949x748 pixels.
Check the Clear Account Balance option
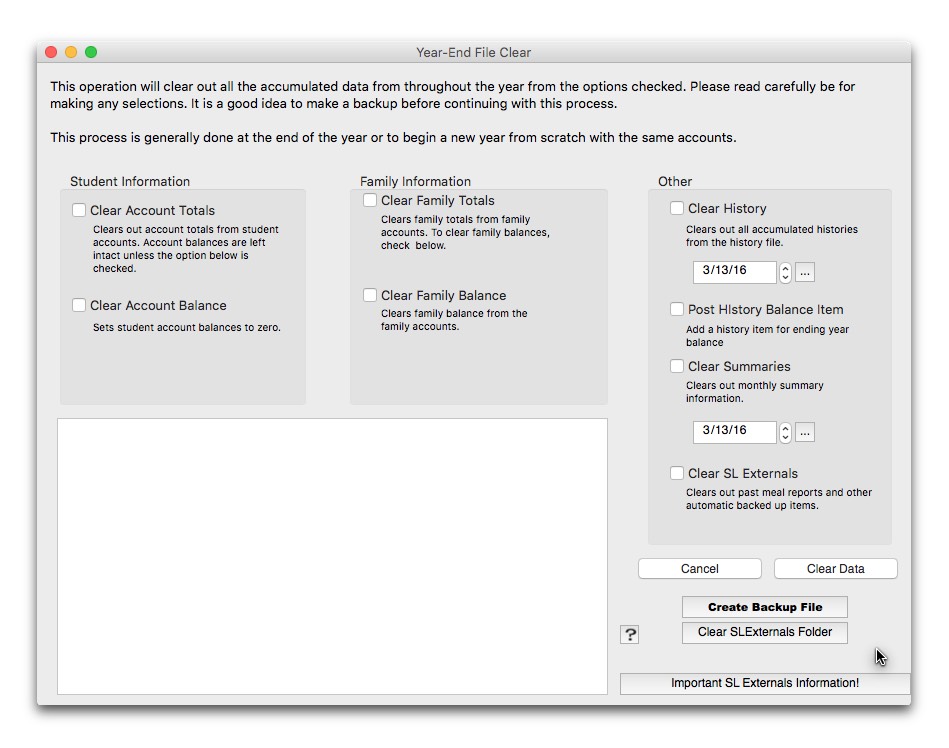tap(79, 305)
